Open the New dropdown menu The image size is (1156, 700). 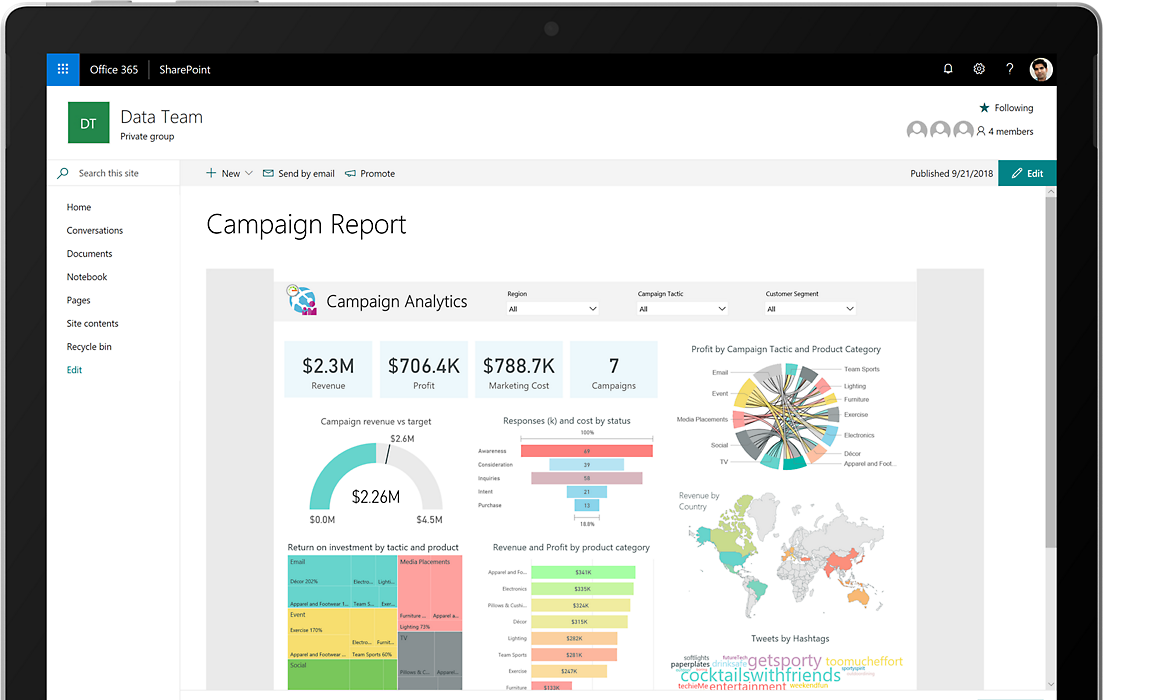(x=230, y=173)
